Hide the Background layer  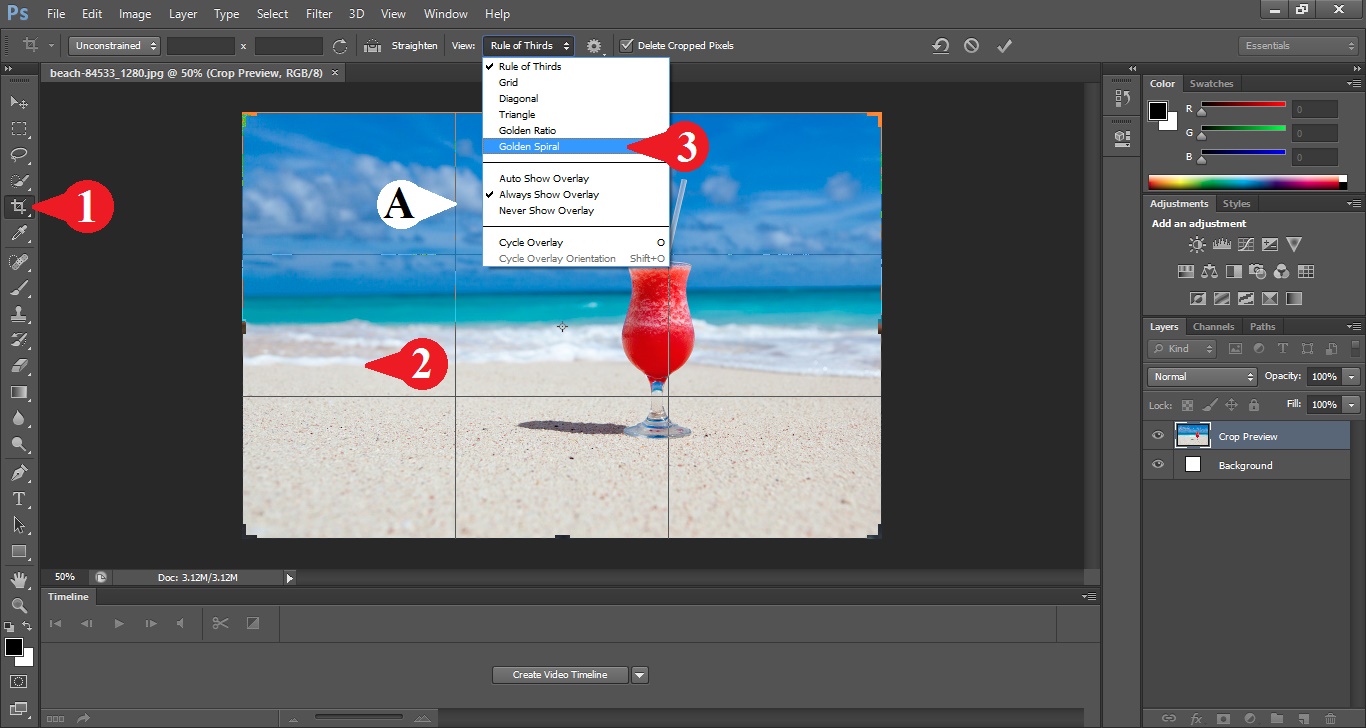point(1158,464)
